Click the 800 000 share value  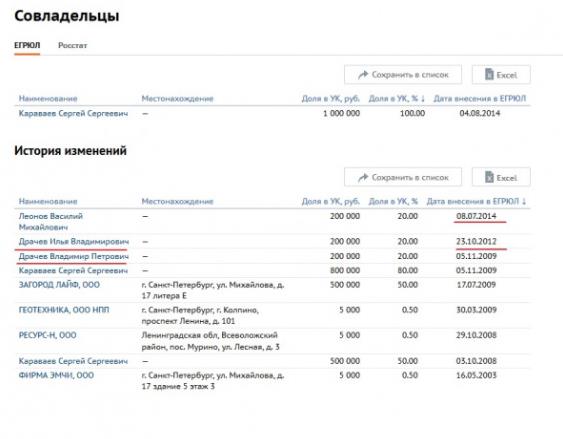[345, 270]
